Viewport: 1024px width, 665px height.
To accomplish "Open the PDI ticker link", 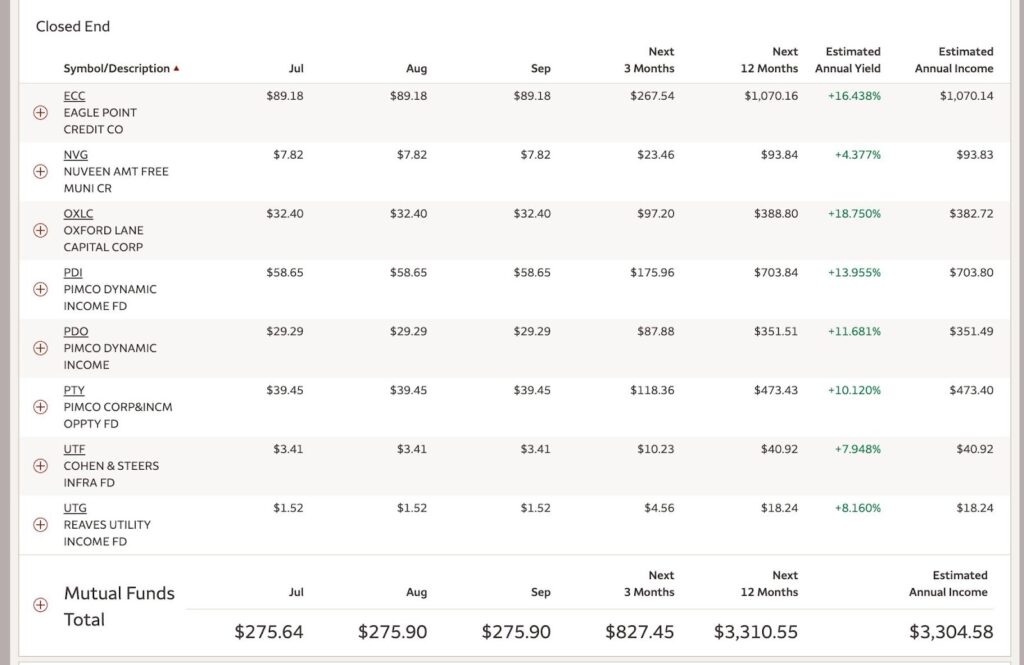I will tap(73, 272).
